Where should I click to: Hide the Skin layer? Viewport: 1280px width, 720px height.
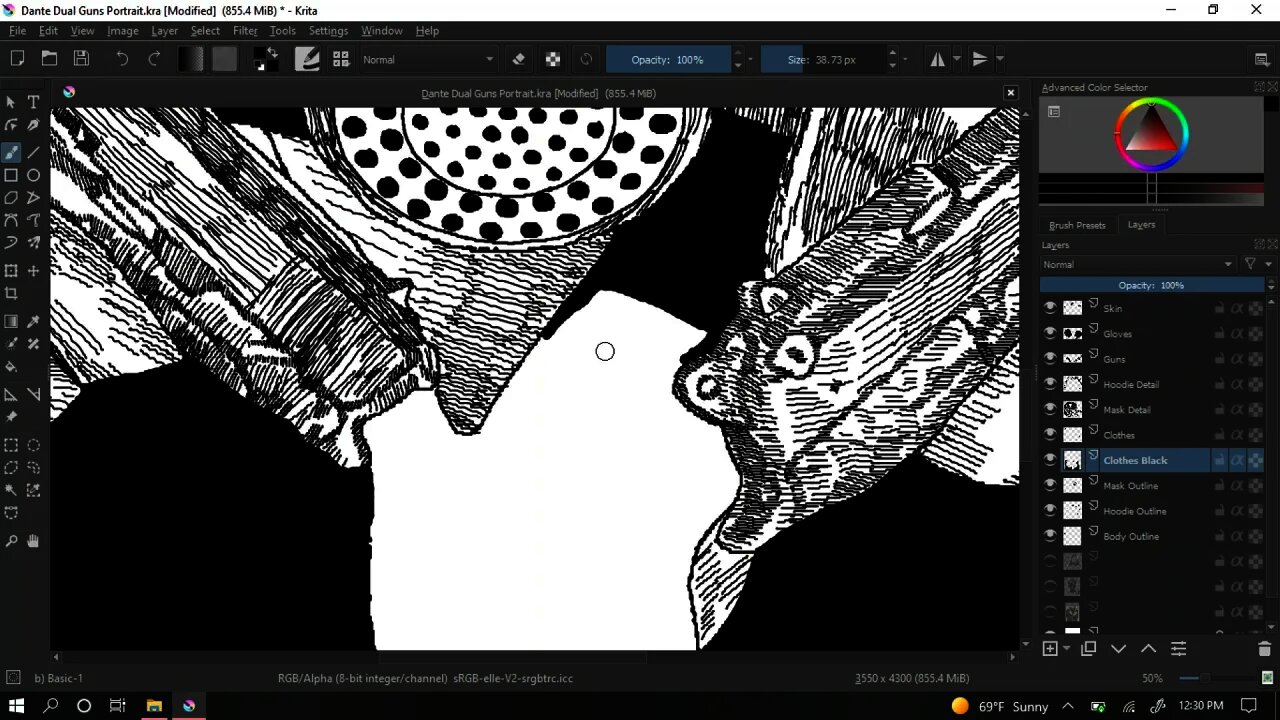click(x=1050, y=308)
